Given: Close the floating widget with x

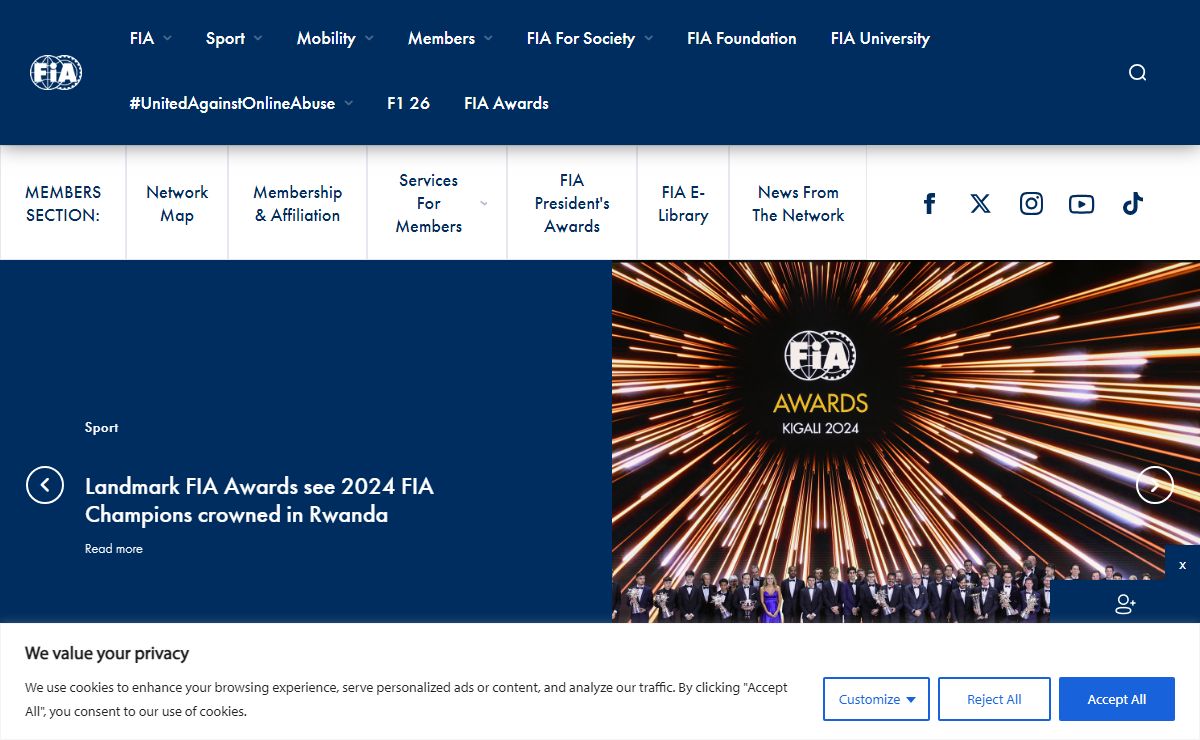Looking at the screenshot, I should 1182,565.
